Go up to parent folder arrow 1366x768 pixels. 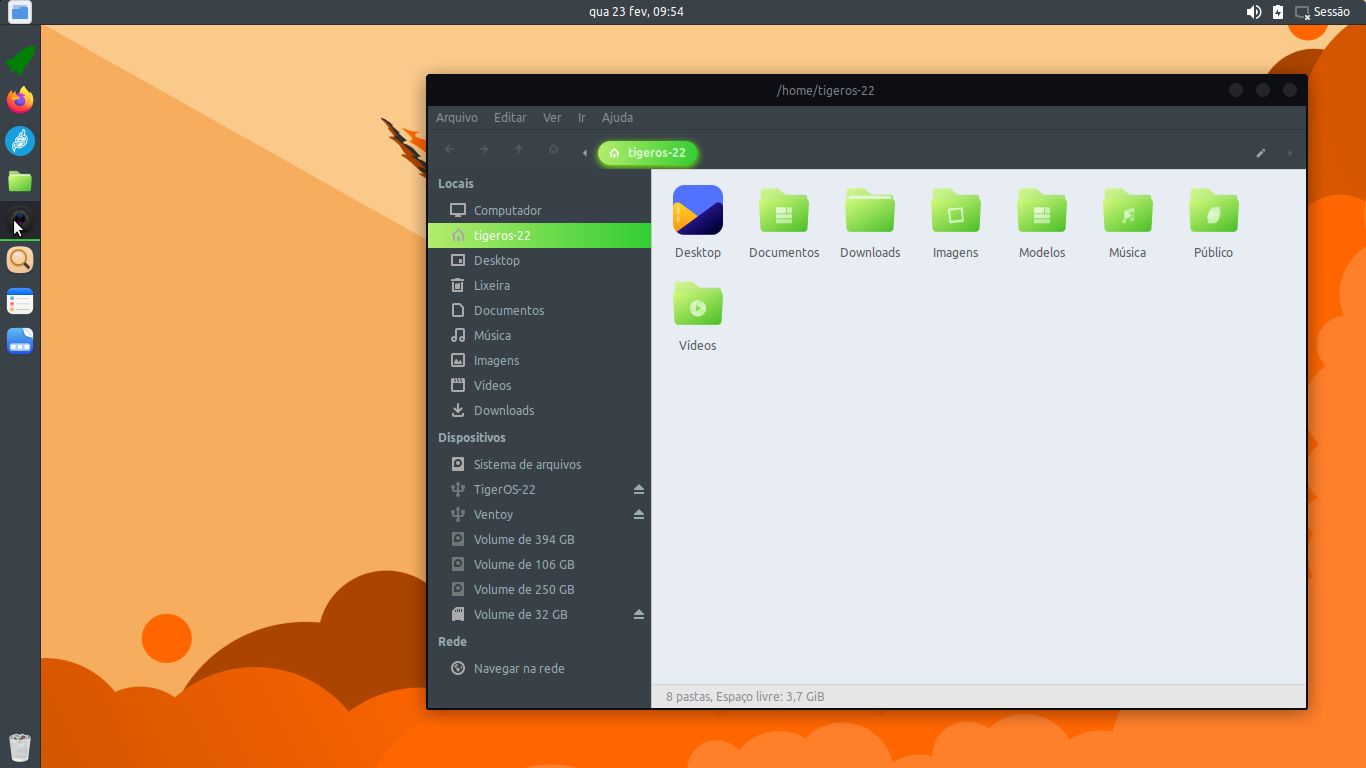pos(519,149)
